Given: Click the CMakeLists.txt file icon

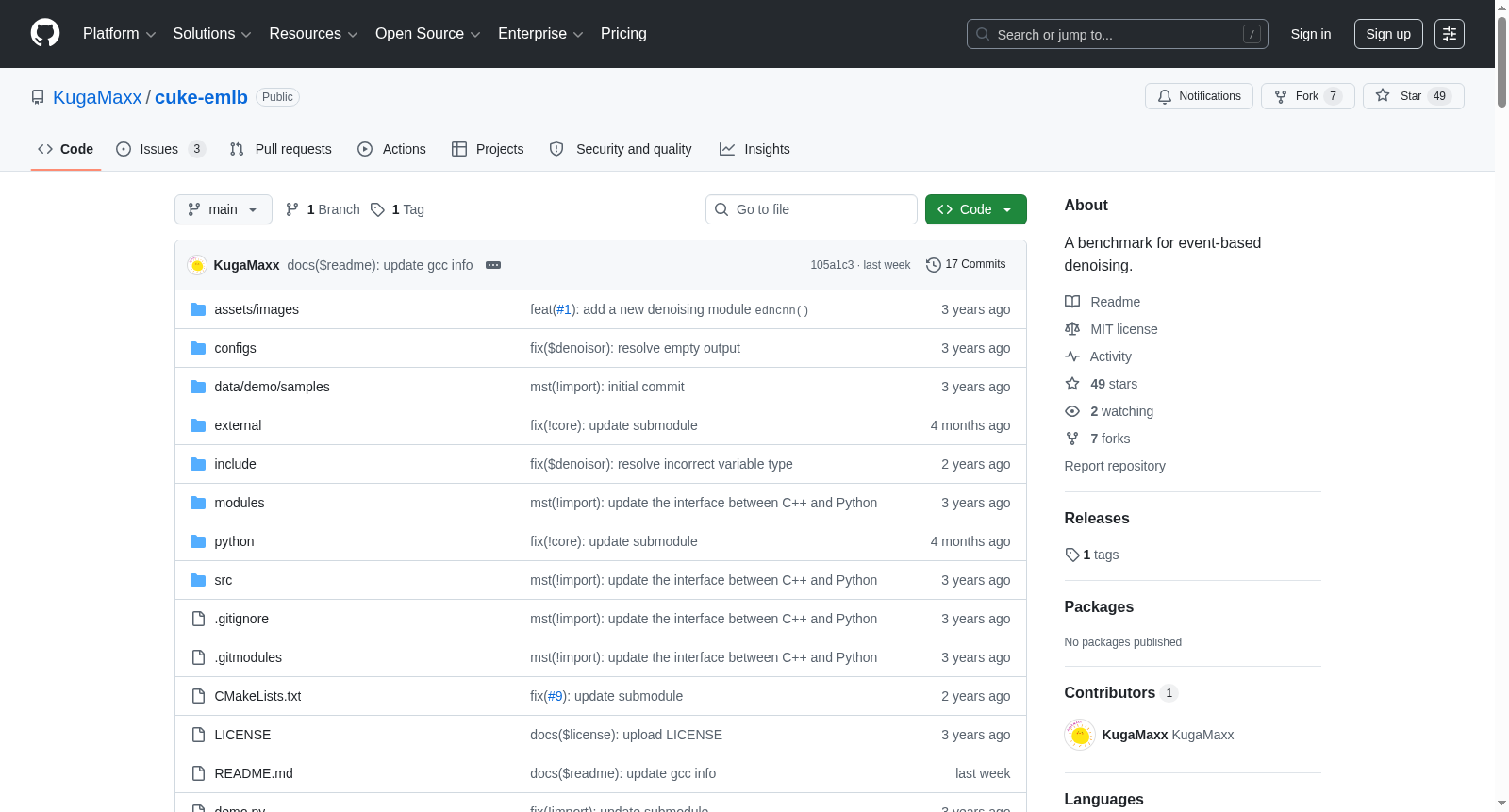Looking at the screenshot, I should point(198,696).
